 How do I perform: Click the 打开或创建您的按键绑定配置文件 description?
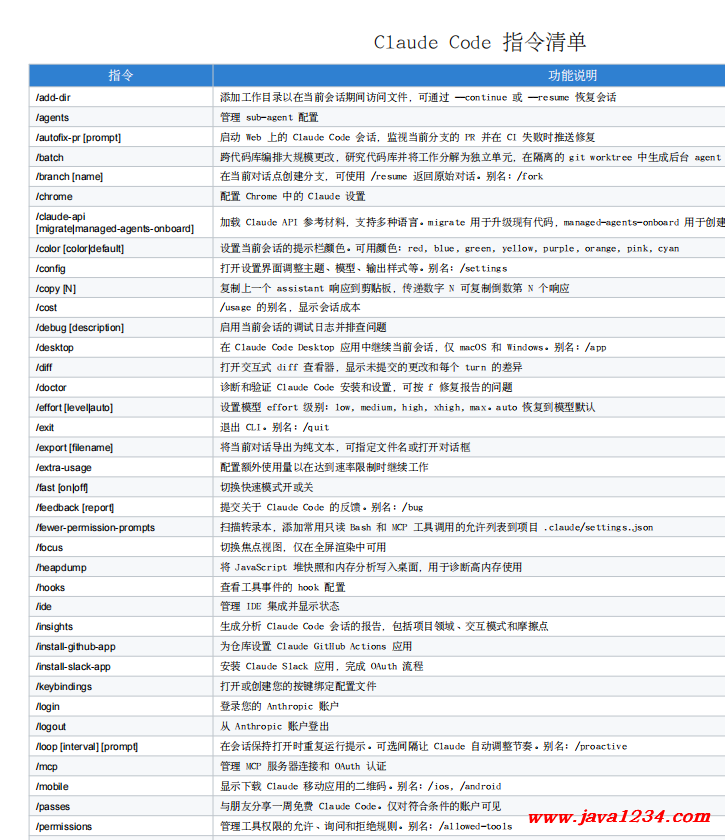[298, 686]
